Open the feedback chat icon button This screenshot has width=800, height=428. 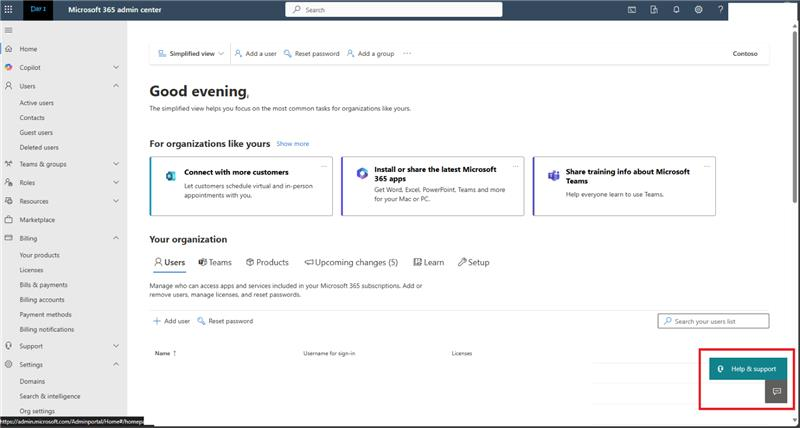tap(777, 392)
